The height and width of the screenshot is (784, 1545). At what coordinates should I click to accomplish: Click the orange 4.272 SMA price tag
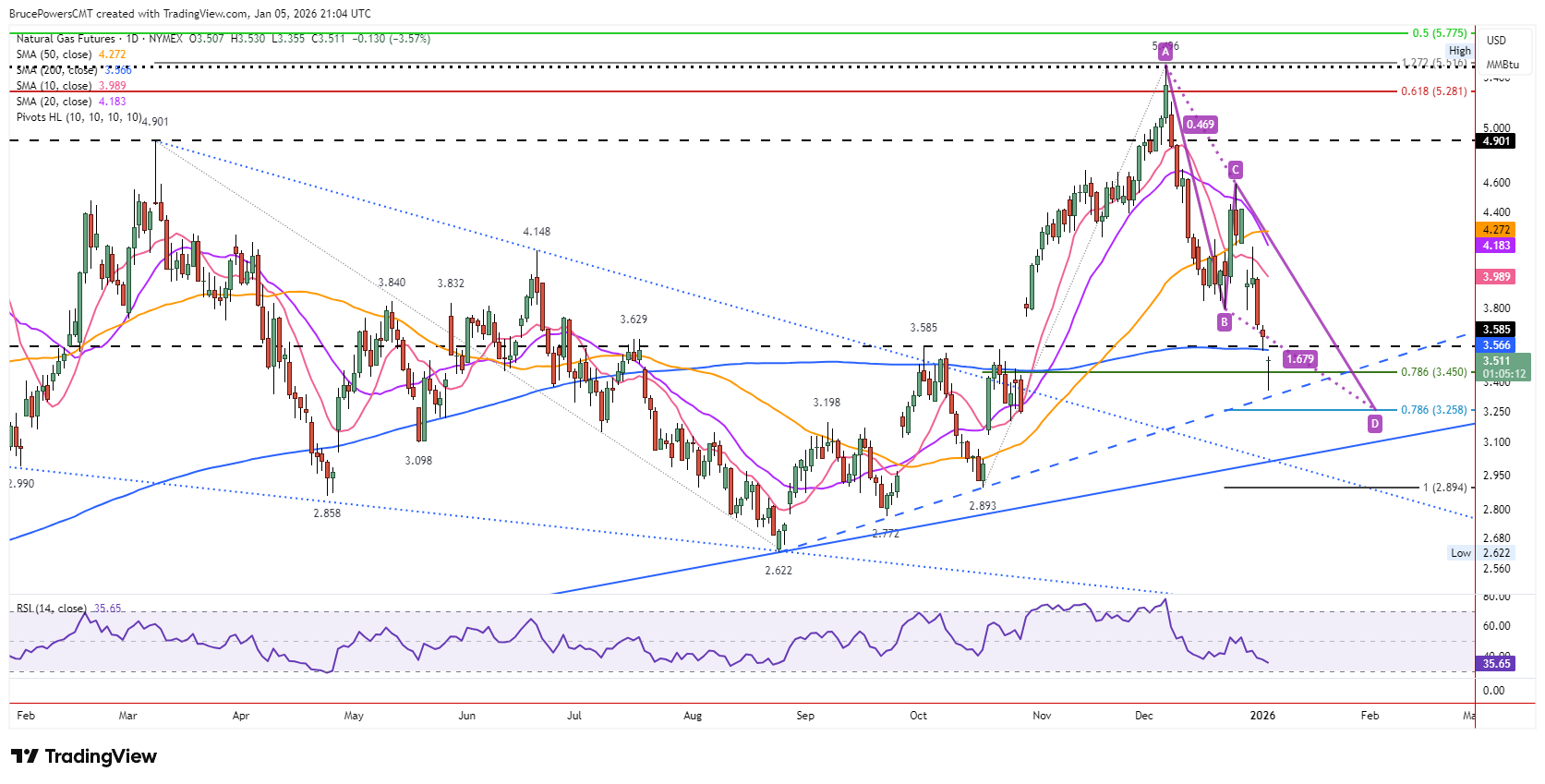coord(1497,230)
